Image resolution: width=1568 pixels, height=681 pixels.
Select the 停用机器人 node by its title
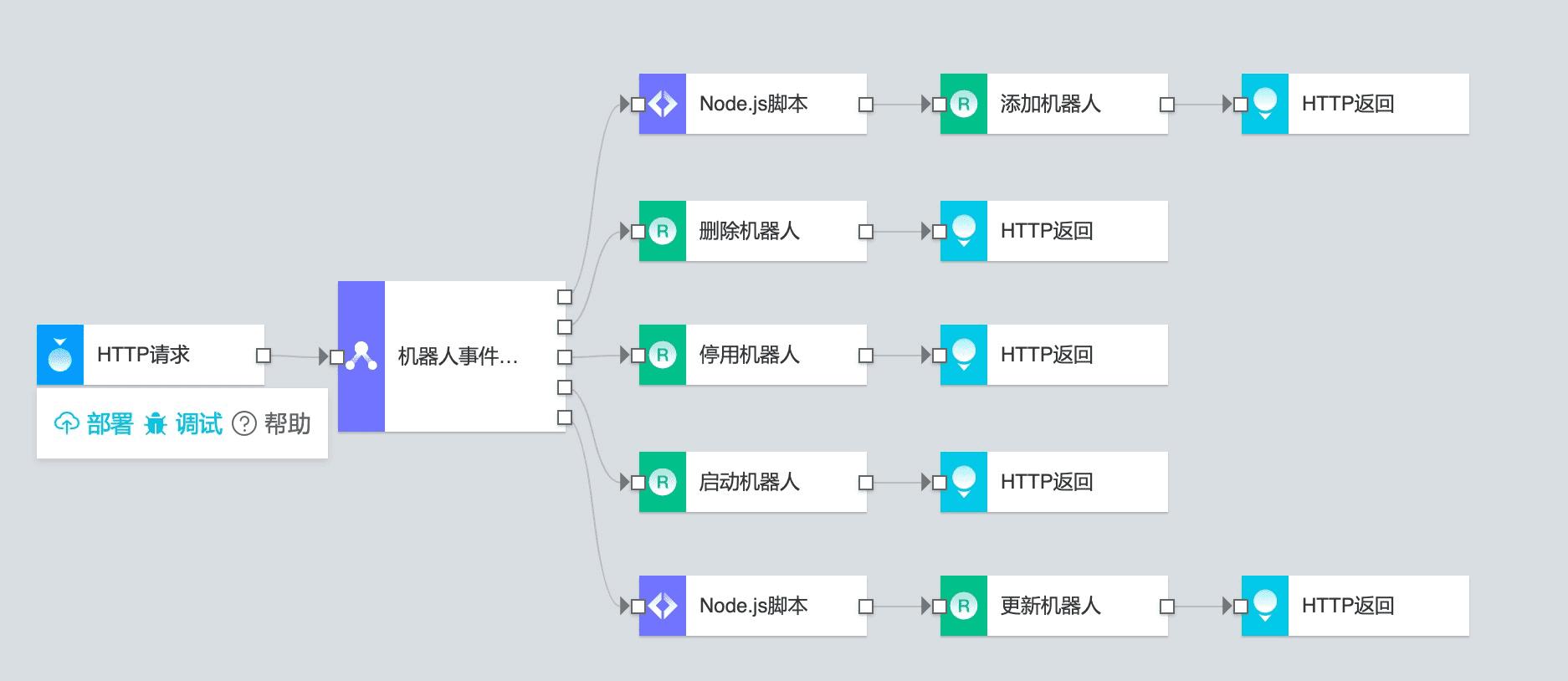coord(749,354)
